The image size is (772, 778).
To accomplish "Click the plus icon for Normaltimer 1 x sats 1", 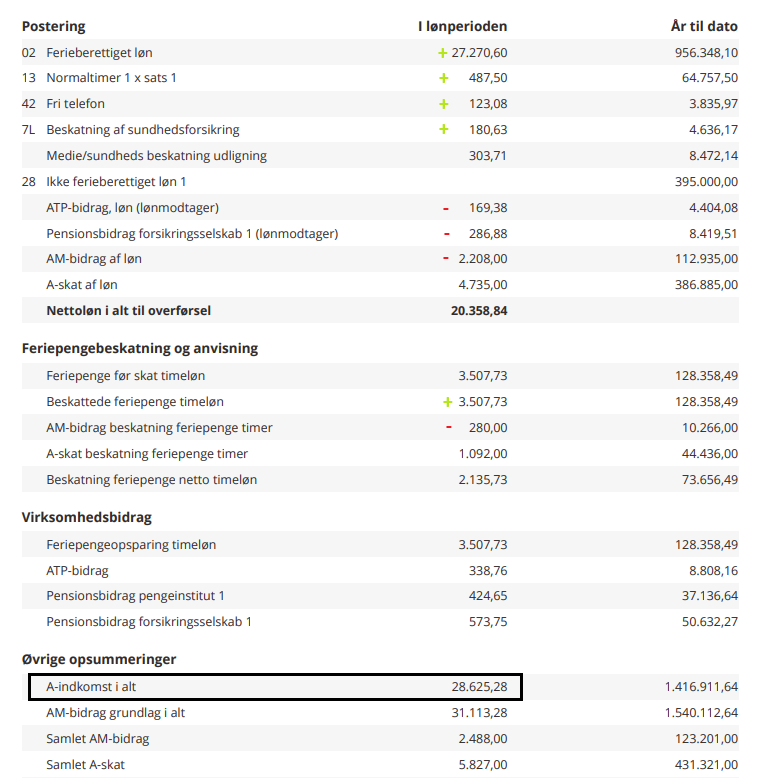I will tap(443, 78).
